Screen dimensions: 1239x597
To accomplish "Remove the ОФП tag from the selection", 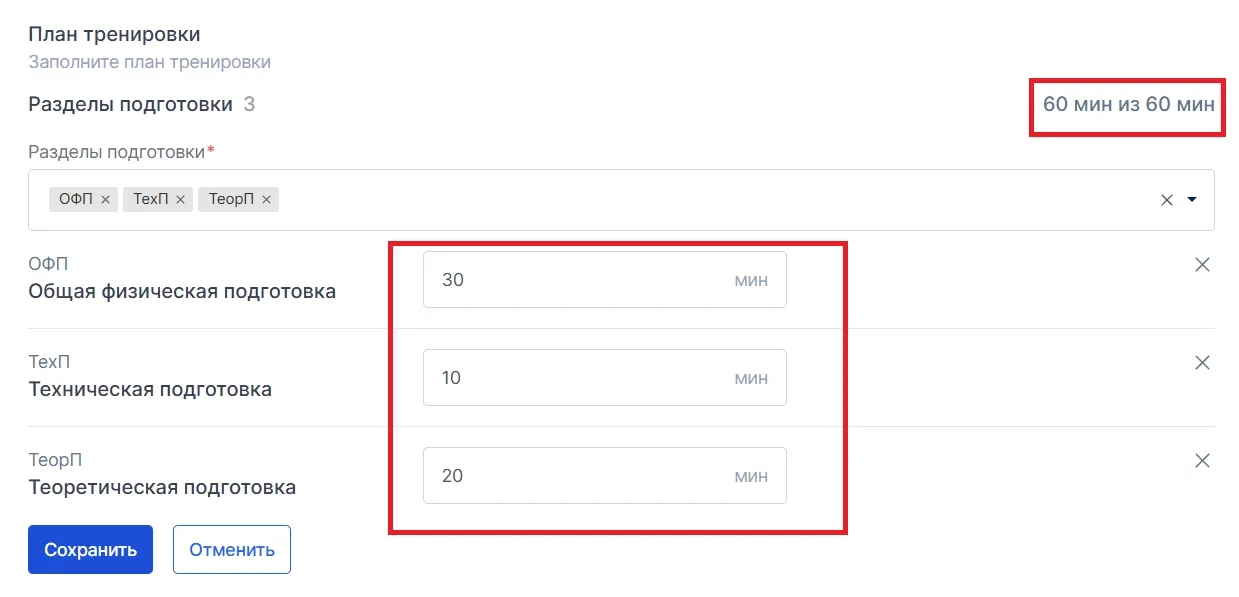I will [105, 200].
